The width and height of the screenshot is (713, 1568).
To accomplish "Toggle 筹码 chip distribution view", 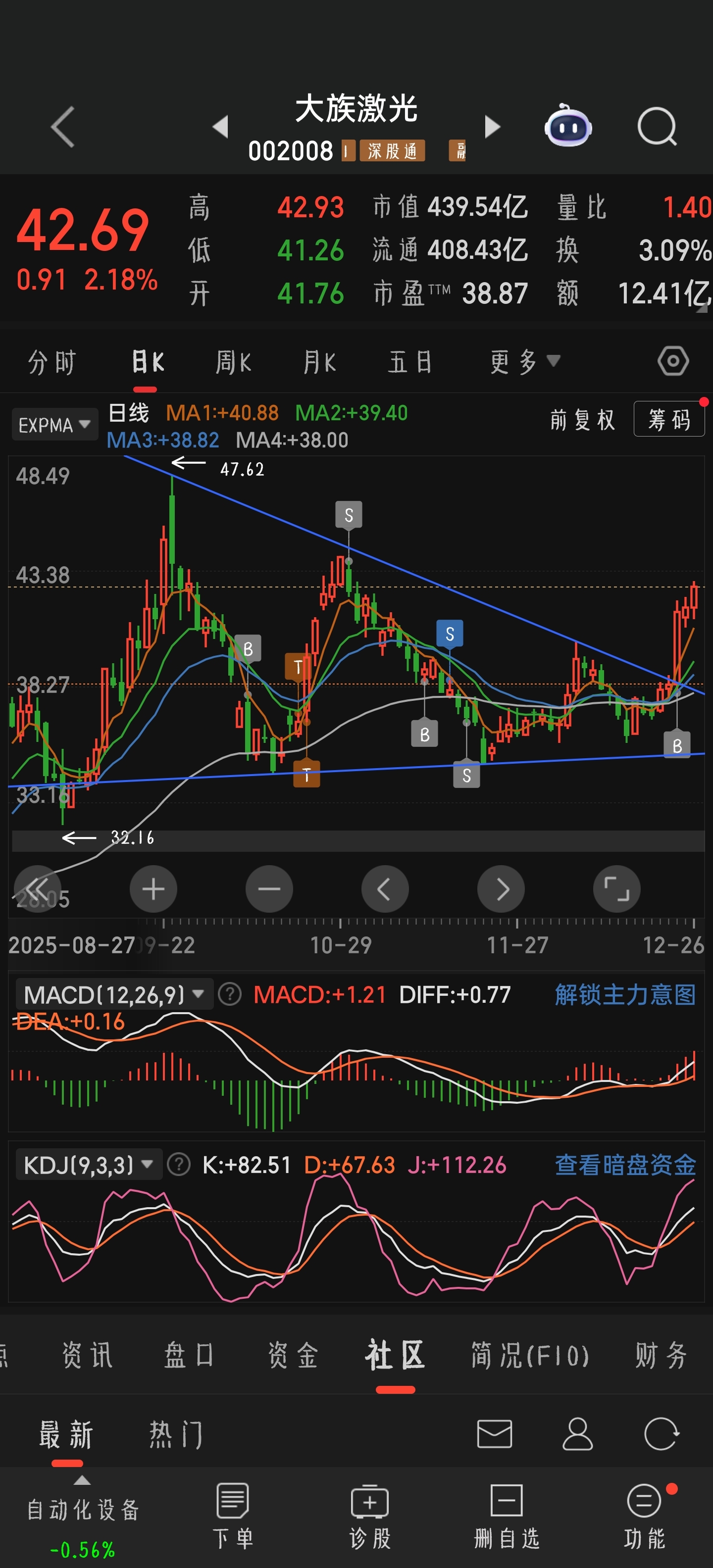I will pyautogui.click(x=669, y=419).
